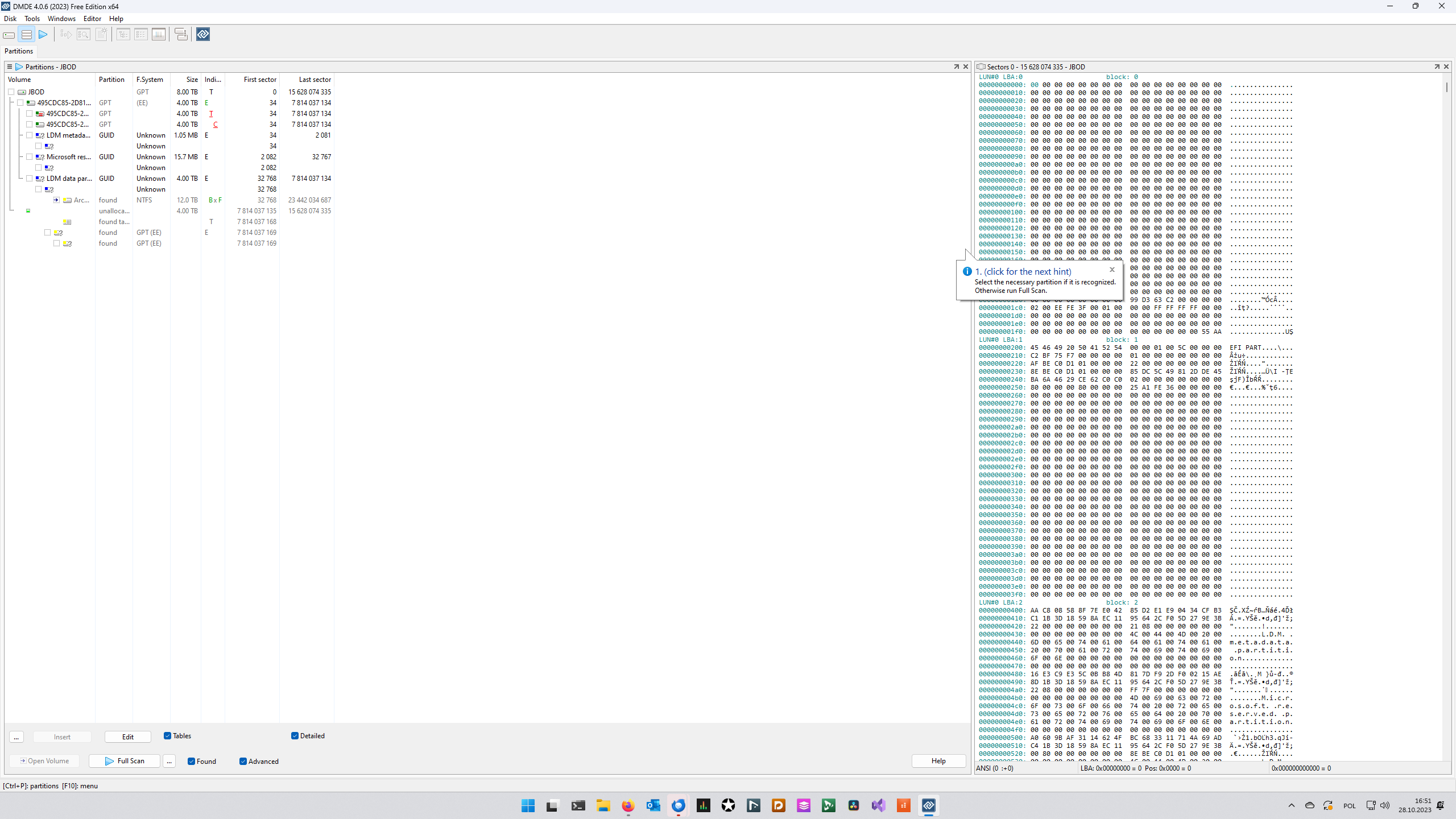Click the hex view vertical scrollbar thumb

point(1446,88)
